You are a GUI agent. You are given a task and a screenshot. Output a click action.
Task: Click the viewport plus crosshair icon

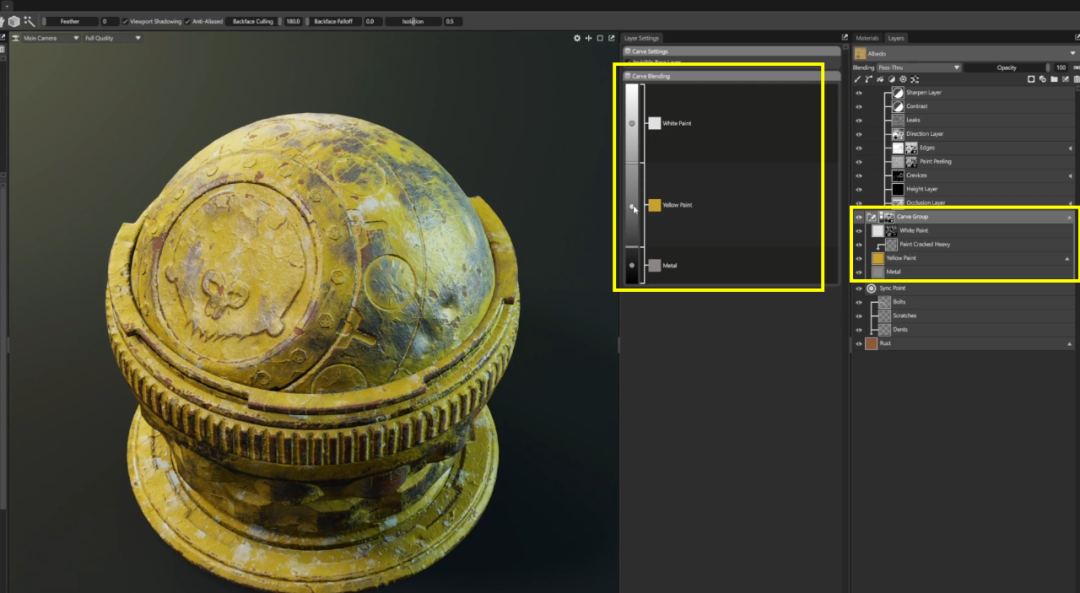coord(588,38)
